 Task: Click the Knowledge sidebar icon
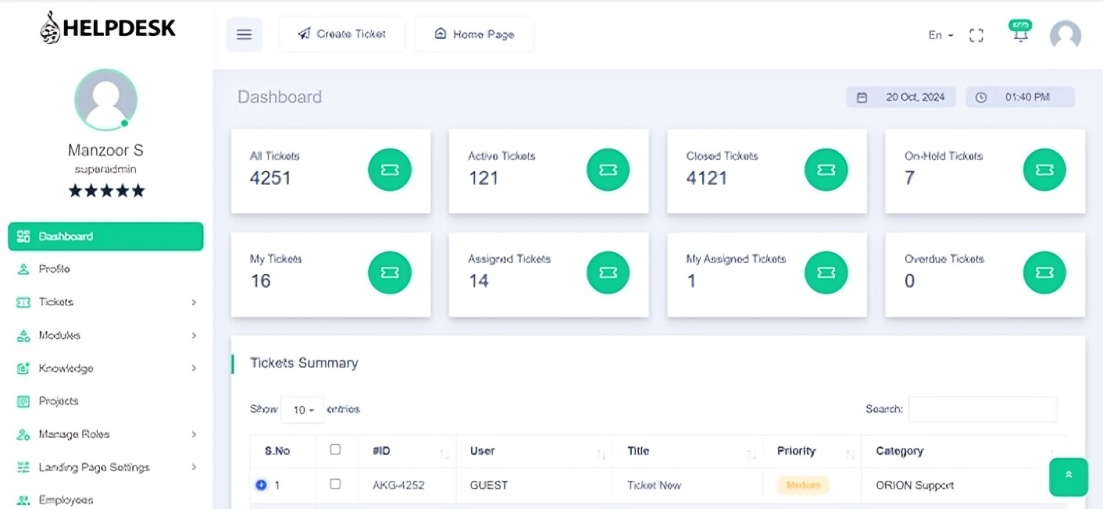tap(23, 368)
